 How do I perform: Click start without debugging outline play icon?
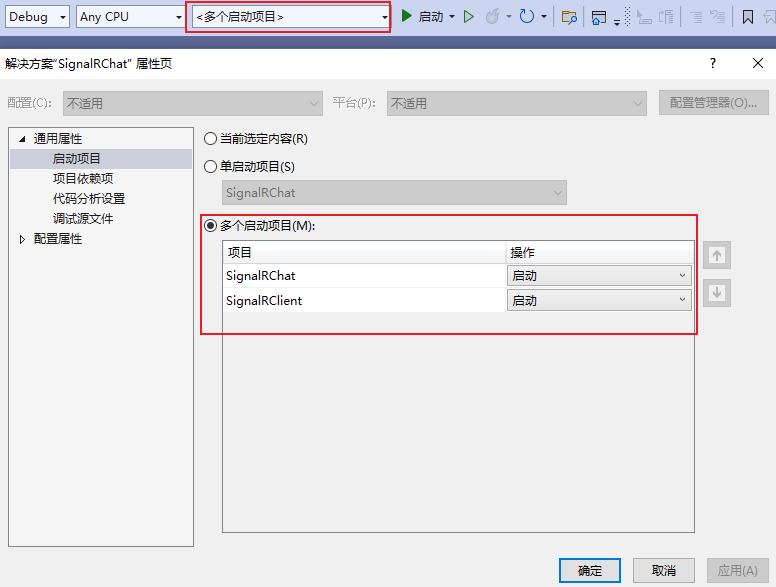tap(469, 17)
